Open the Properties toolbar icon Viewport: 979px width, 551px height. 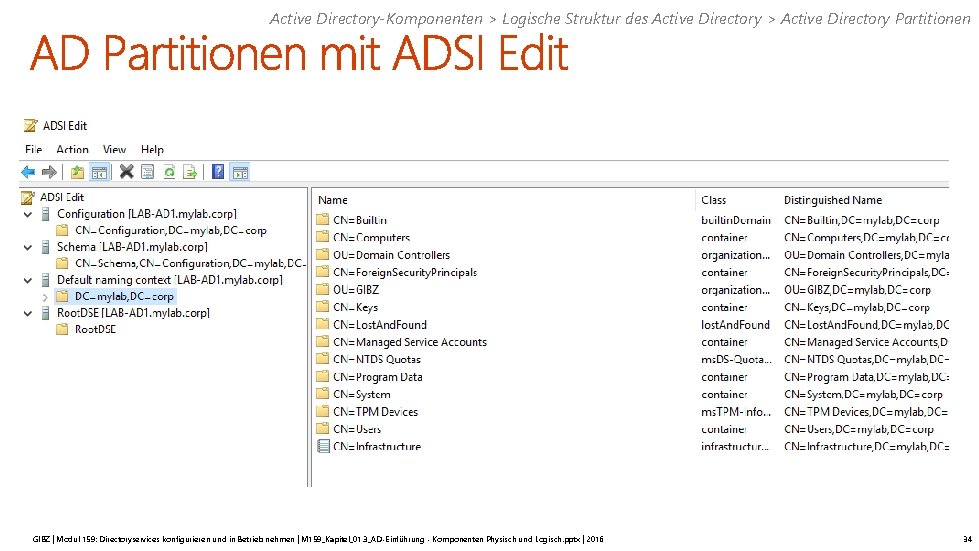click(147, 172)
